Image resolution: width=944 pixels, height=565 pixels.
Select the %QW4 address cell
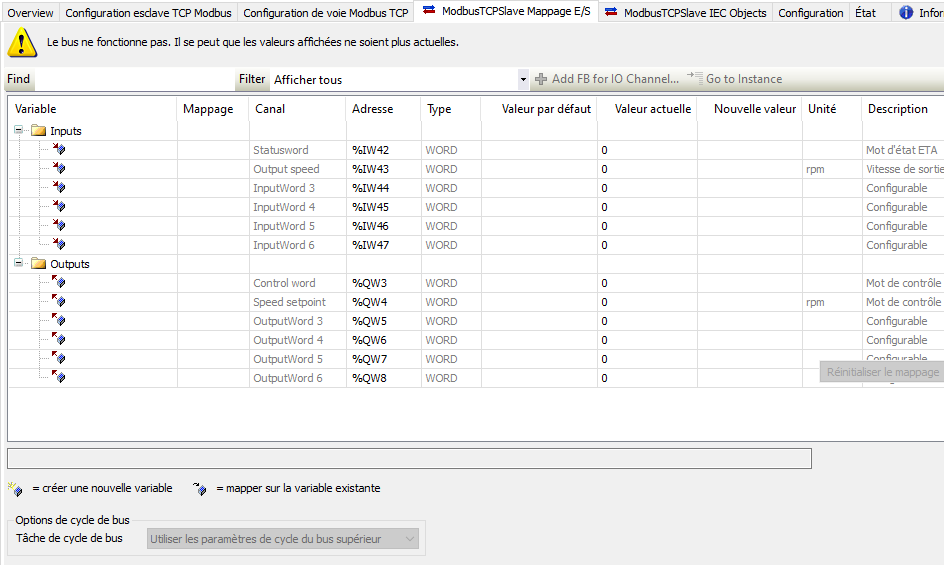pyautogui.click(x=370, y=302)
